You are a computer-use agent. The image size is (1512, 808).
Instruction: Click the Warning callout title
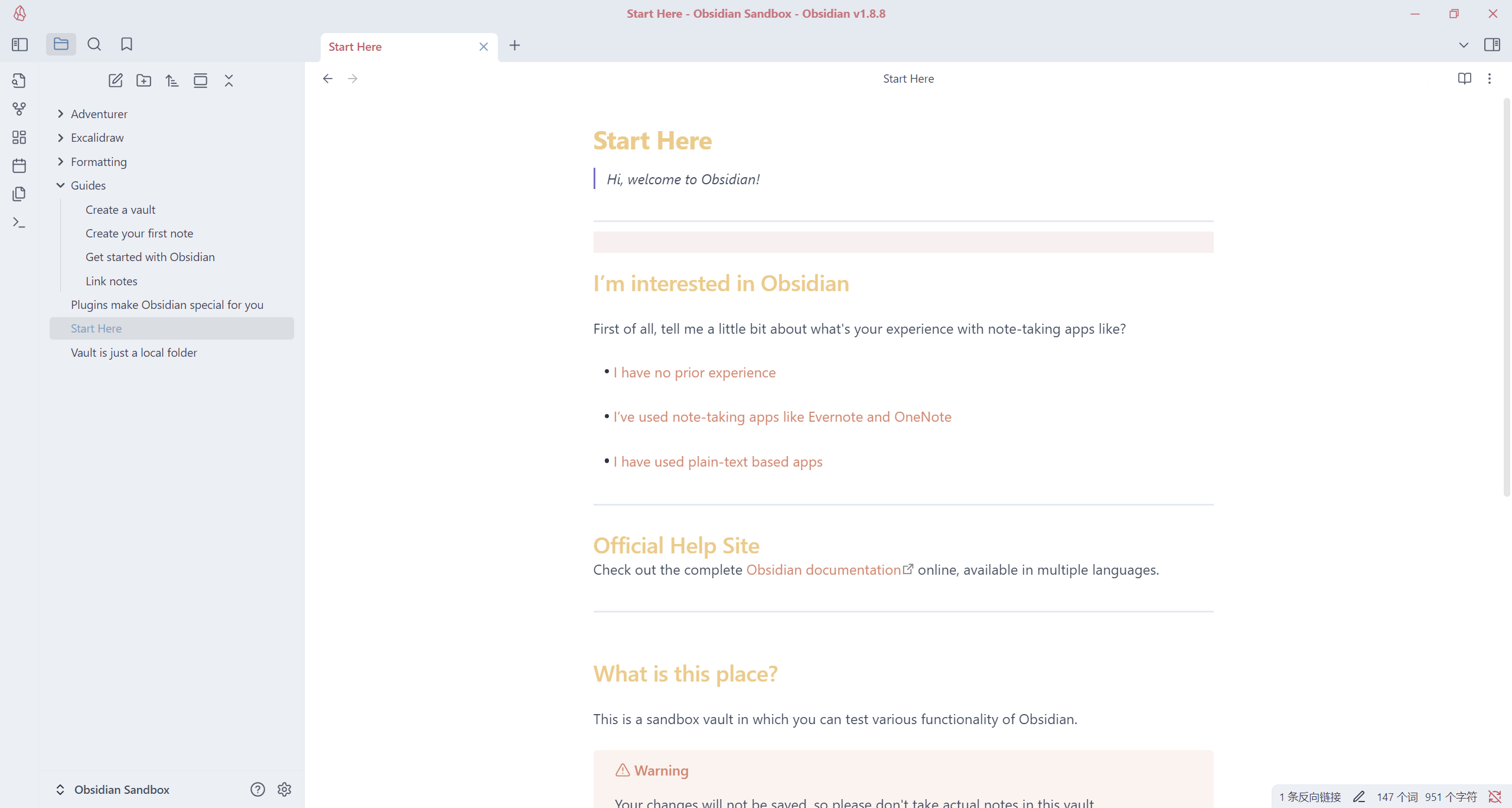click(x=661, y=771)
